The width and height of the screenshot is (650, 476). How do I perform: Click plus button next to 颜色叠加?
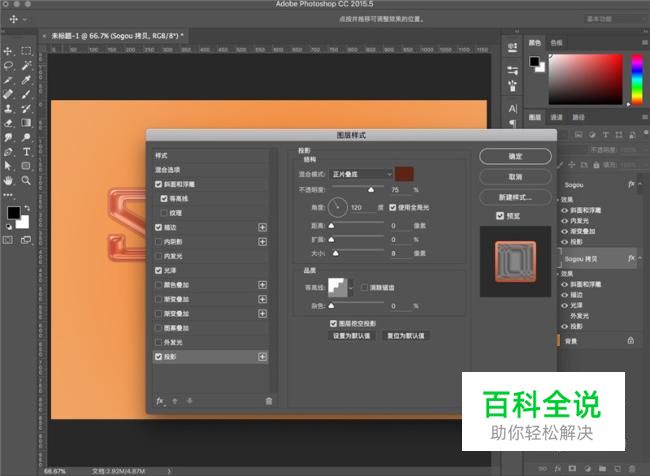point(262,285)
